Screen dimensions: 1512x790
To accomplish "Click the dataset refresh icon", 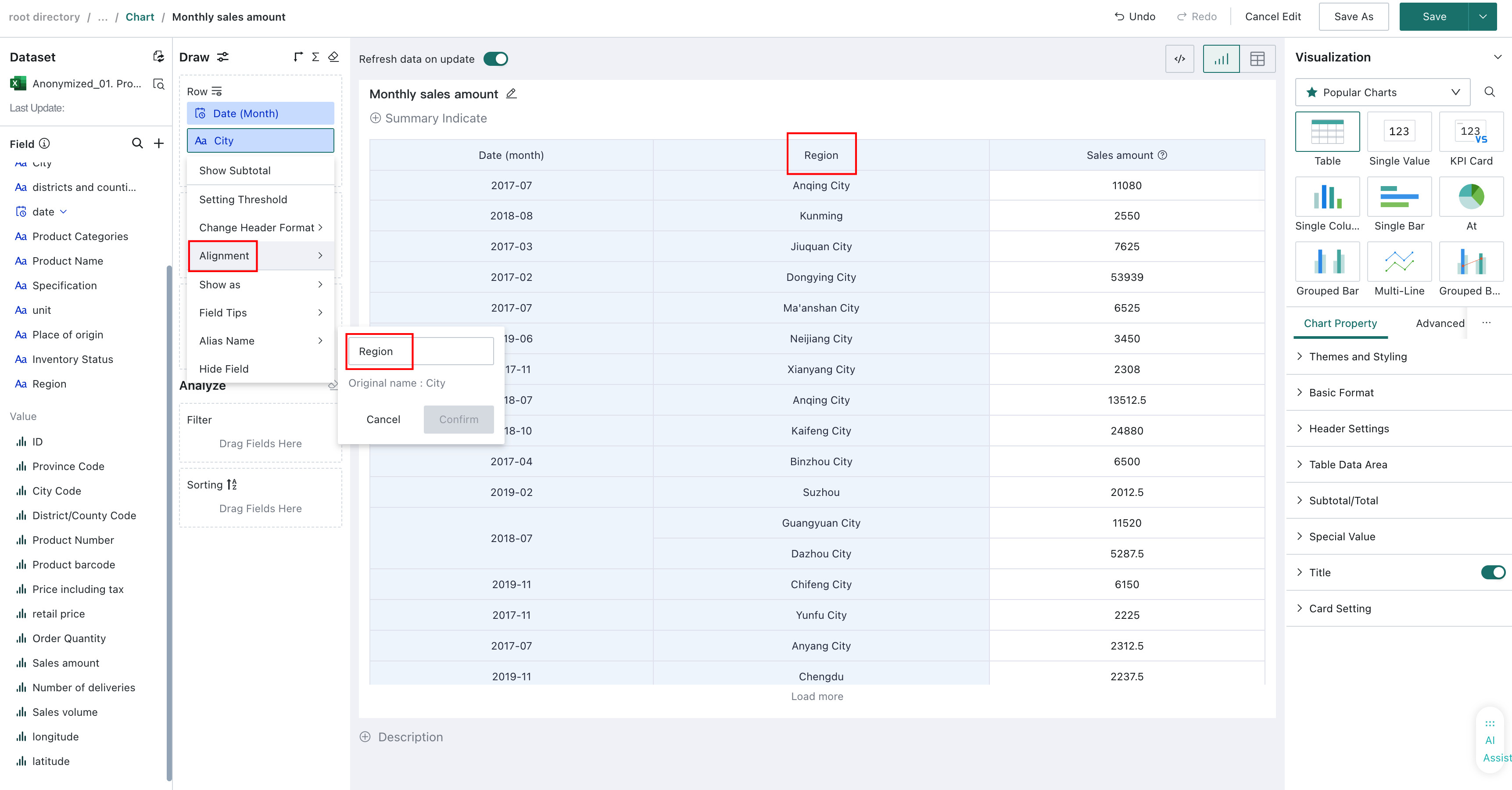I will 158,56.
